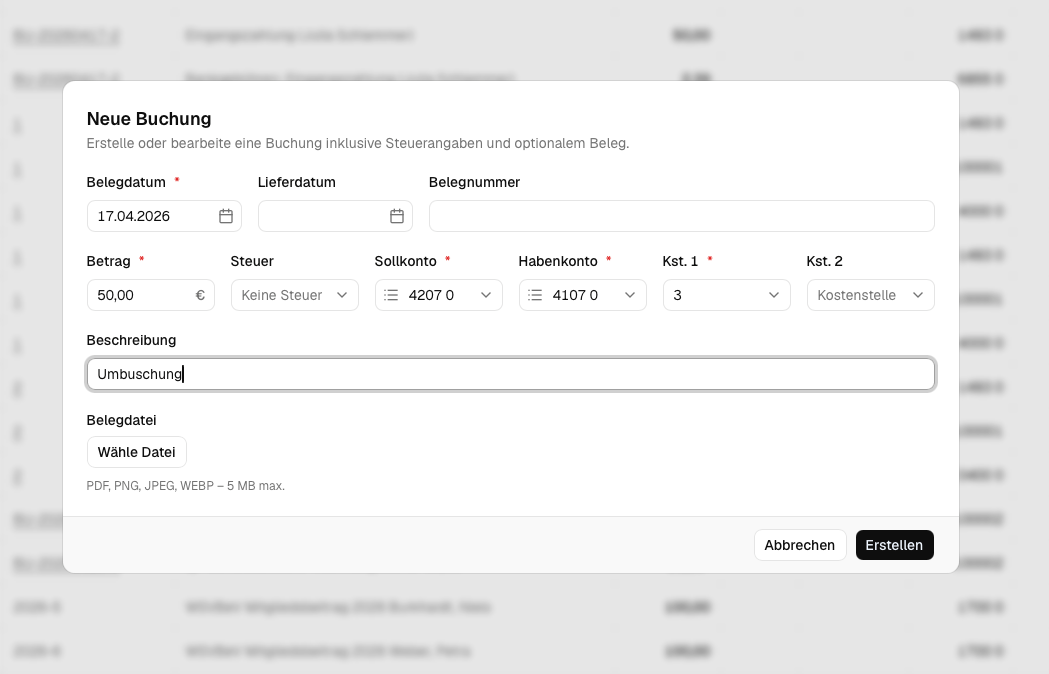Edit the Betrag amount field
Screen dimensions: 1049x674
(140, 295)
